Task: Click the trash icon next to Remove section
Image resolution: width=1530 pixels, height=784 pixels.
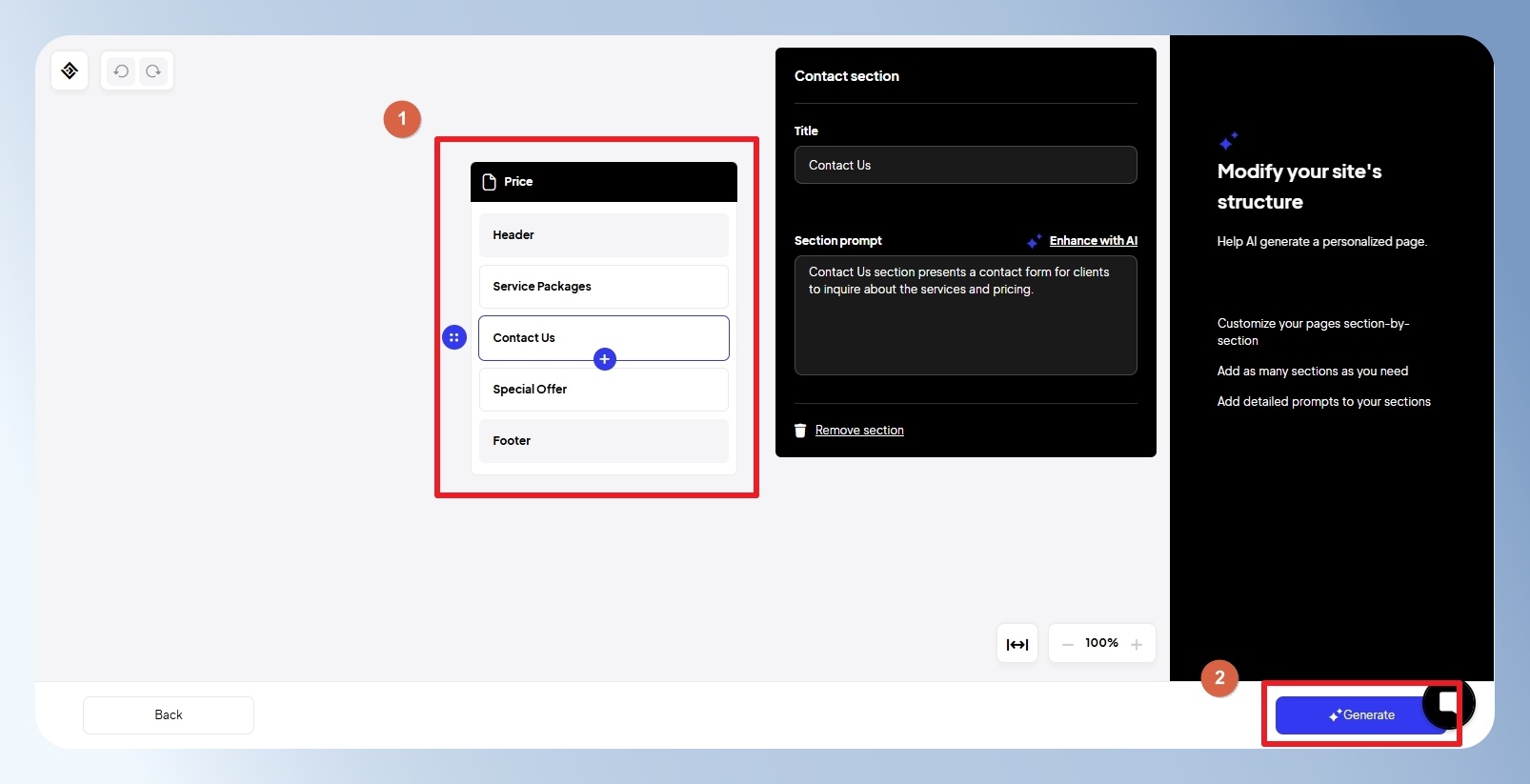Action: tap(800, 431)
